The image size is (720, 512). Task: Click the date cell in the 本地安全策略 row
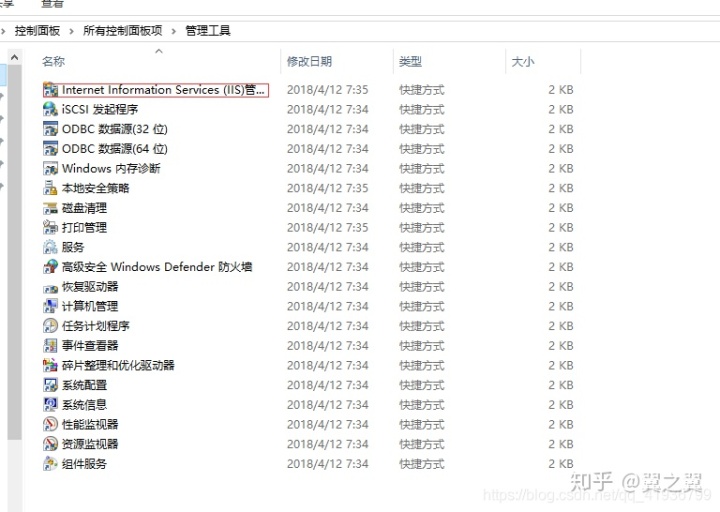[x=327, y=188]
